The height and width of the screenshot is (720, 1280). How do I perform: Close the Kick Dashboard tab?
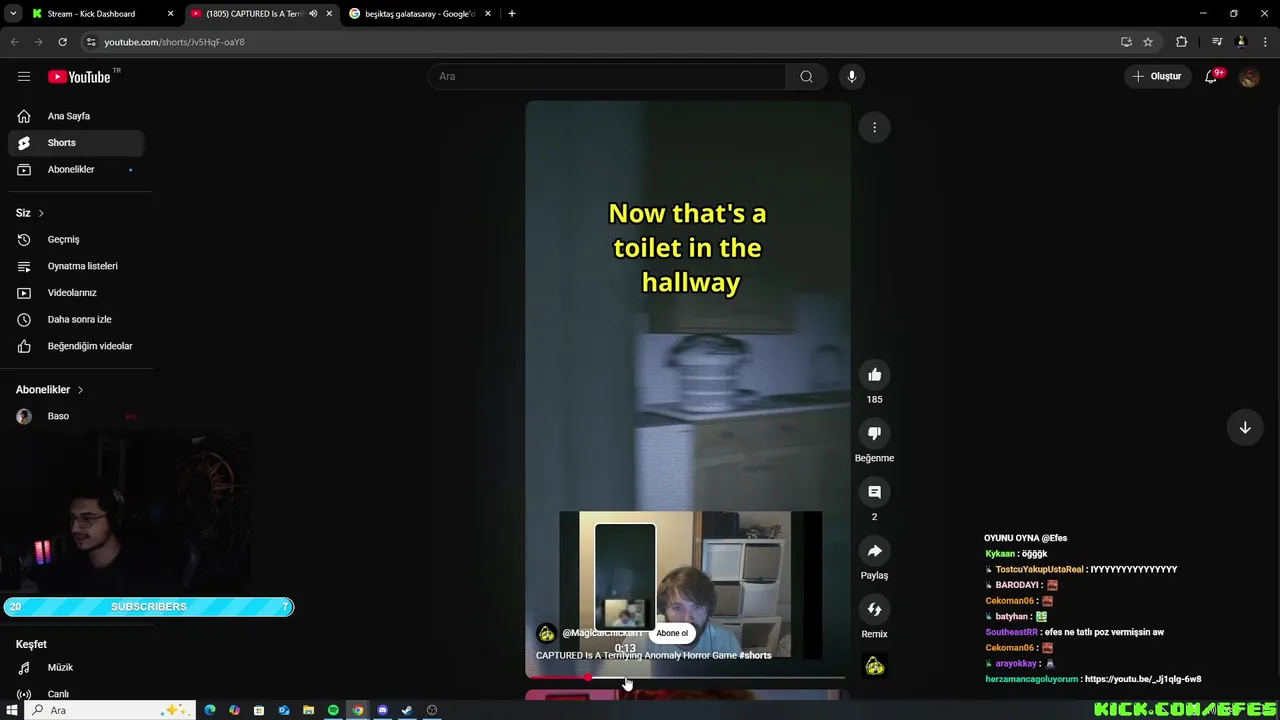(x=170, y=14)
